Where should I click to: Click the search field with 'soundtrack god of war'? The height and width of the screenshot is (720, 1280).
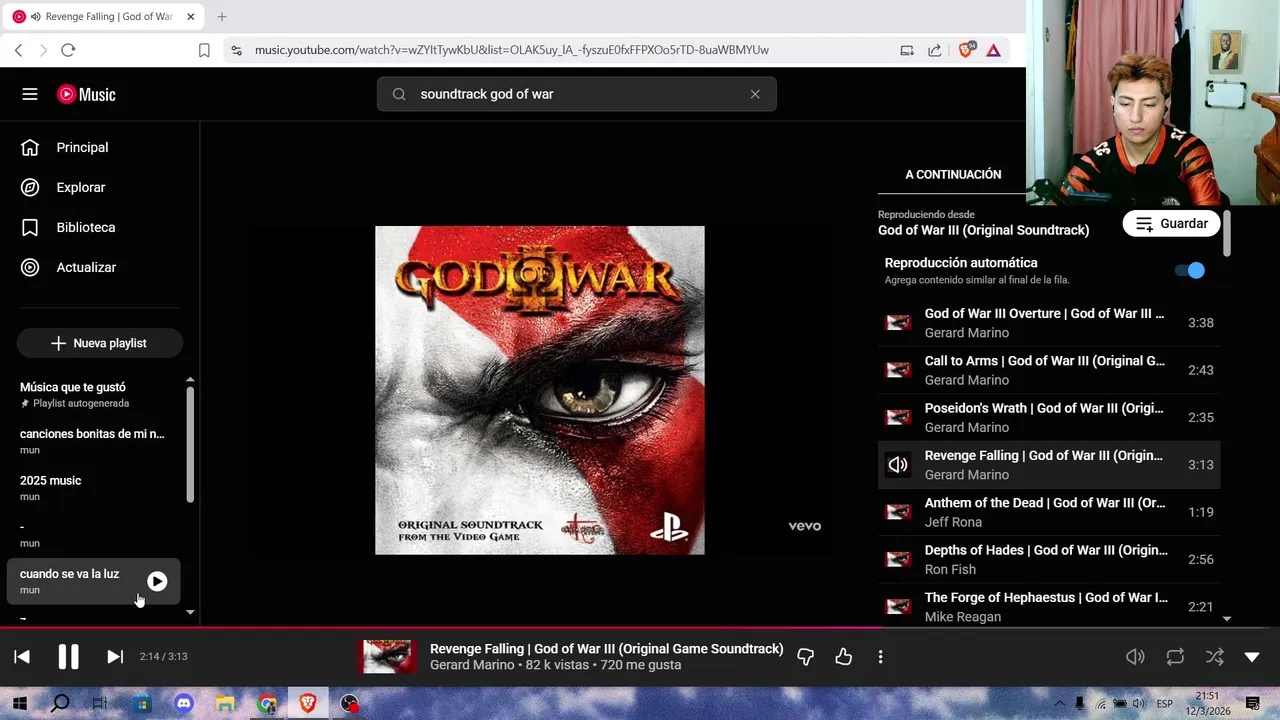click(x=576, y=94)
